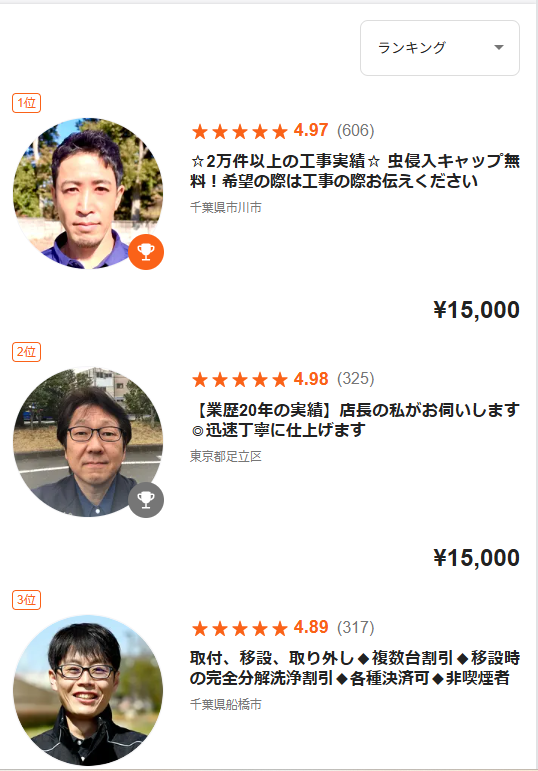This screenshot has height=771, width=538.
Task: Click the 4.89 star rating
Action: click(260, 627)
